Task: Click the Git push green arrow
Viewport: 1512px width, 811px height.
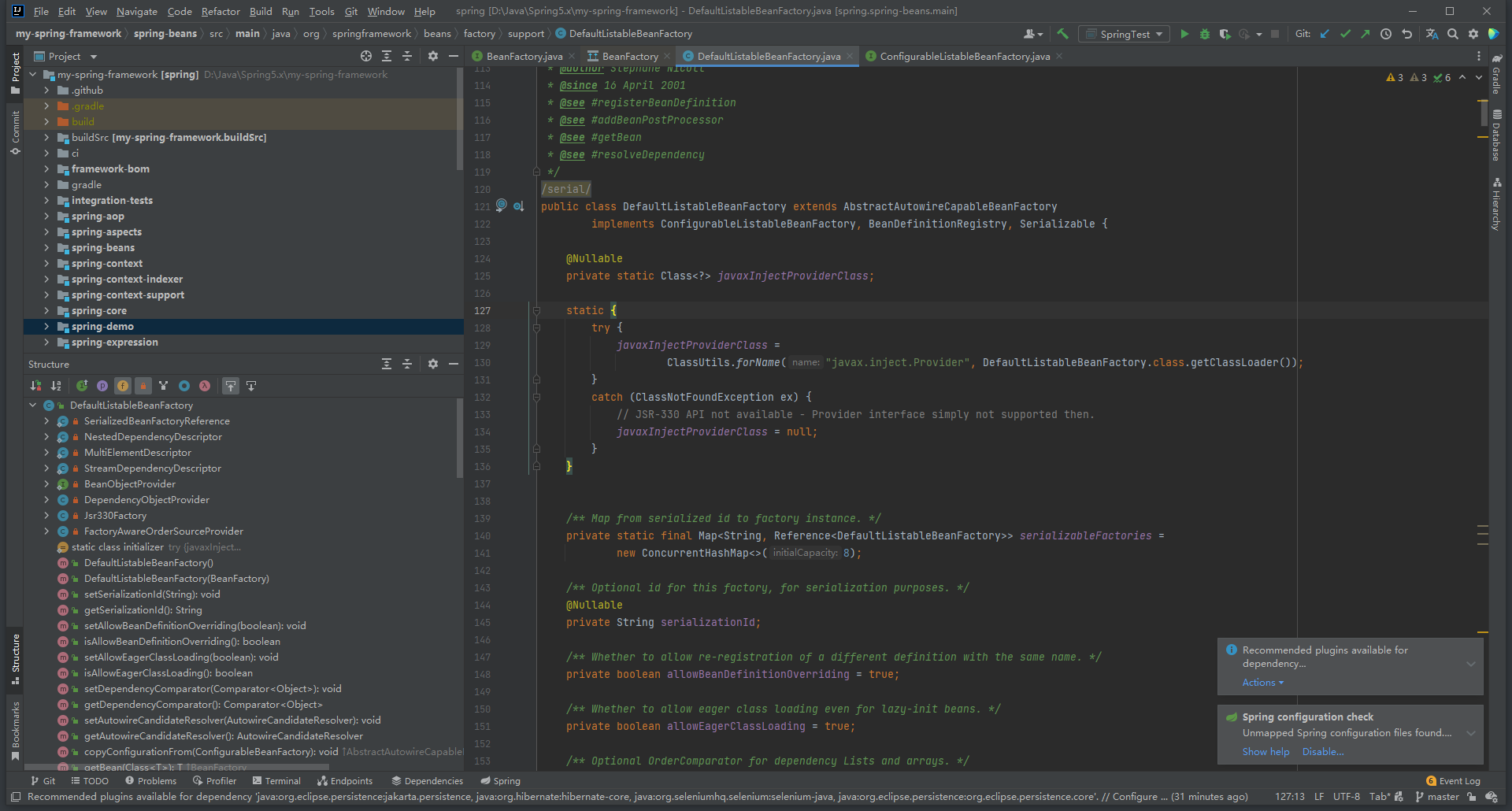Action: coord(1366,34)
